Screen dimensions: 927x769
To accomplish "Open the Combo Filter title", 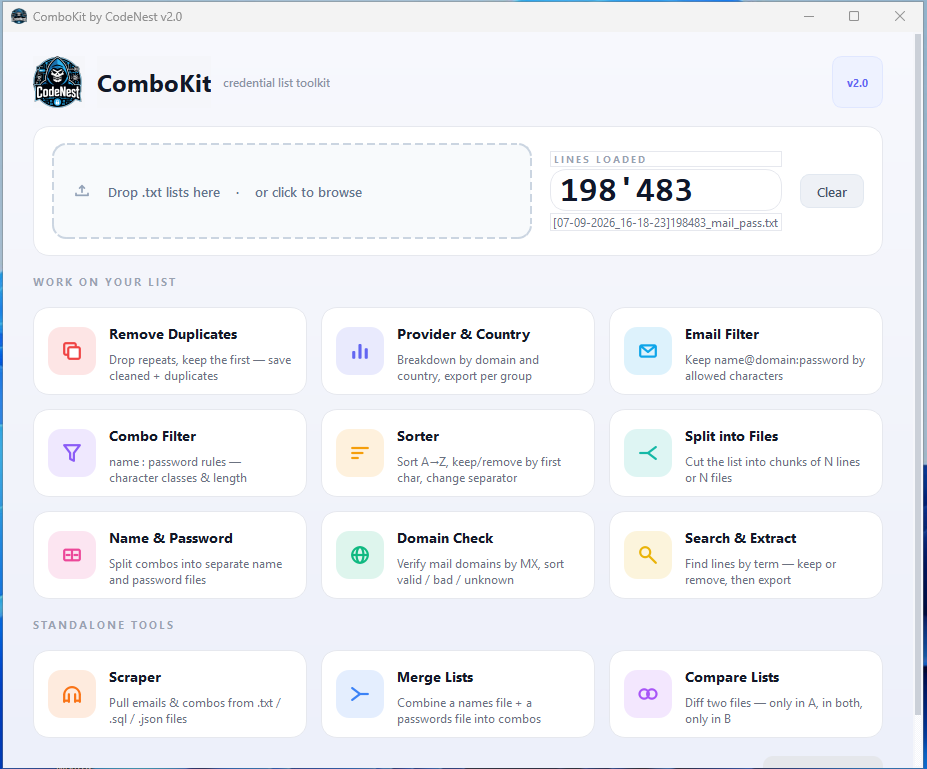I will pos(153,436).
